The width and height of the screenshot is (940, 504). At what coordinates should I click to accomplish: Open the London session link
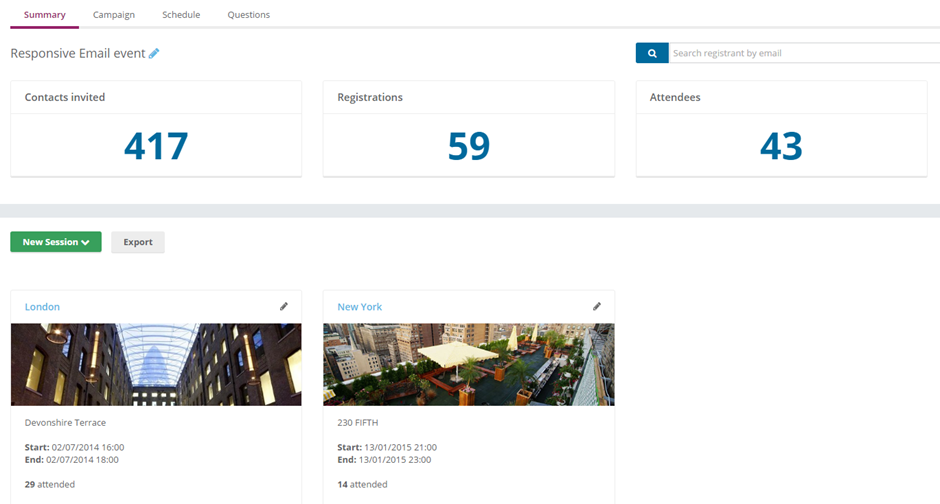click(42, 307)
